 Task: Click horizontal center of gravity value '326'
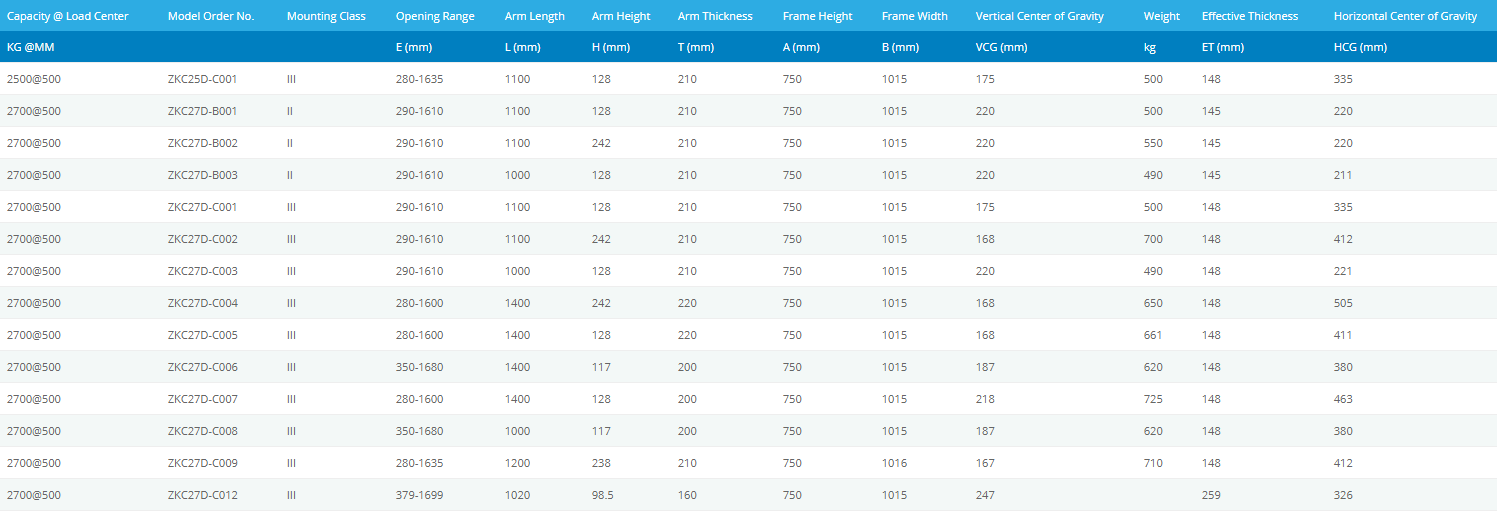[1343, 495]
